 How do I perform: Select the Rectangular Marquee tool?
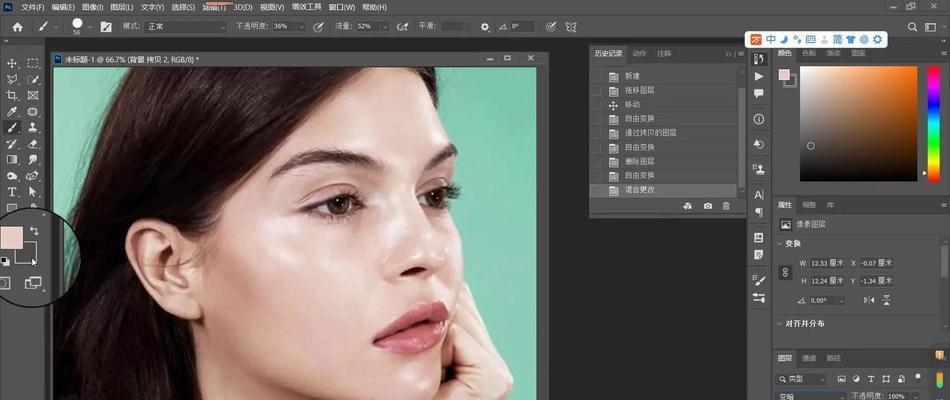pos(33,64)
